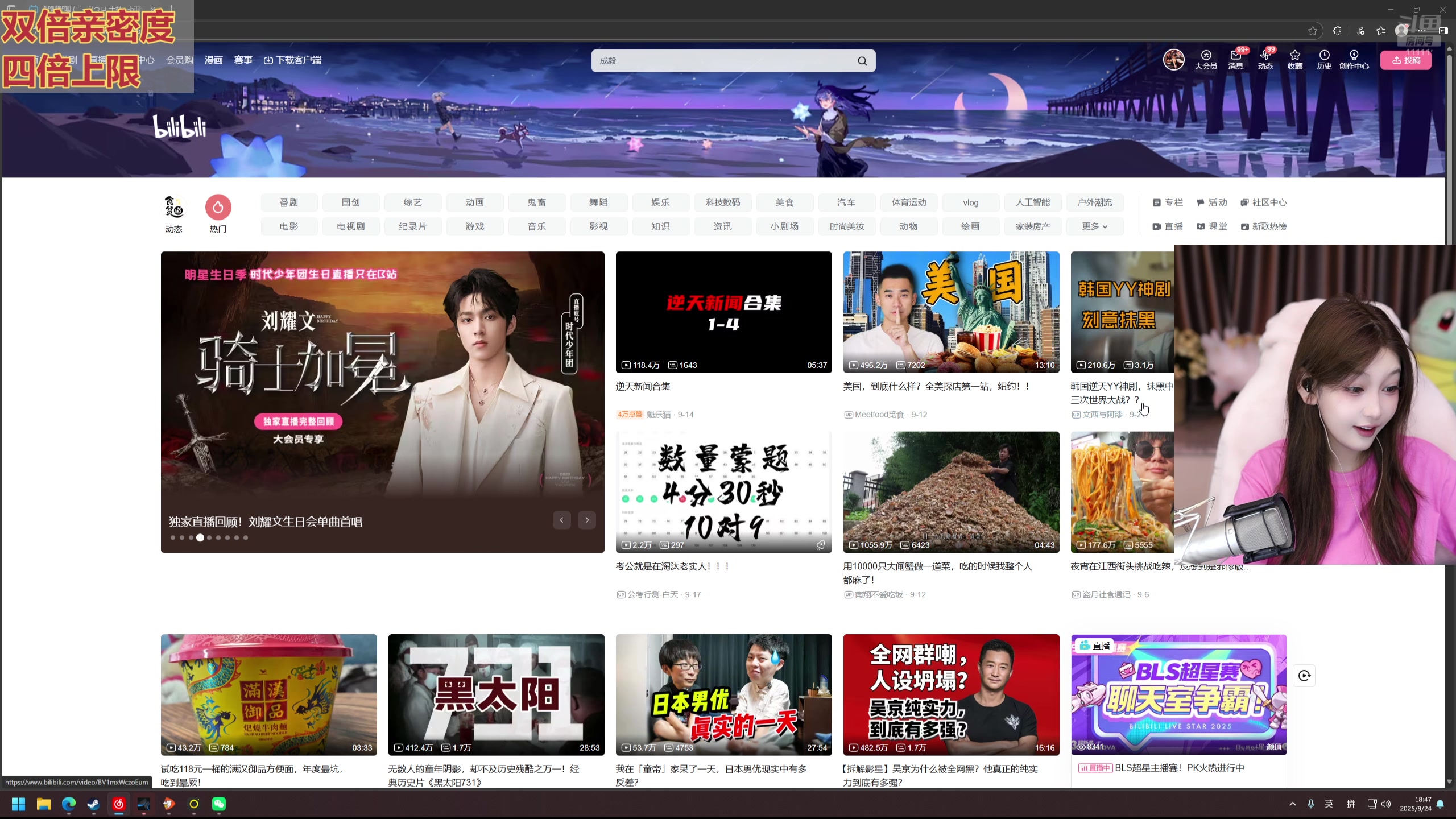Open the 黑太阳731 video thumbnail

coord(496,694)
